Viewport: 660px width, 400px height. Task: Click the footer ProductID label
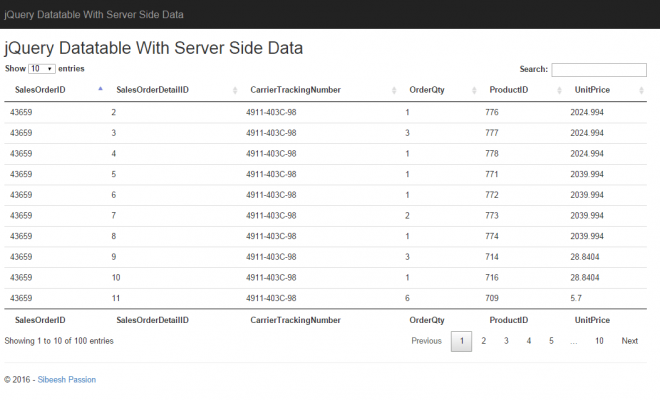(x=508, y=320)
